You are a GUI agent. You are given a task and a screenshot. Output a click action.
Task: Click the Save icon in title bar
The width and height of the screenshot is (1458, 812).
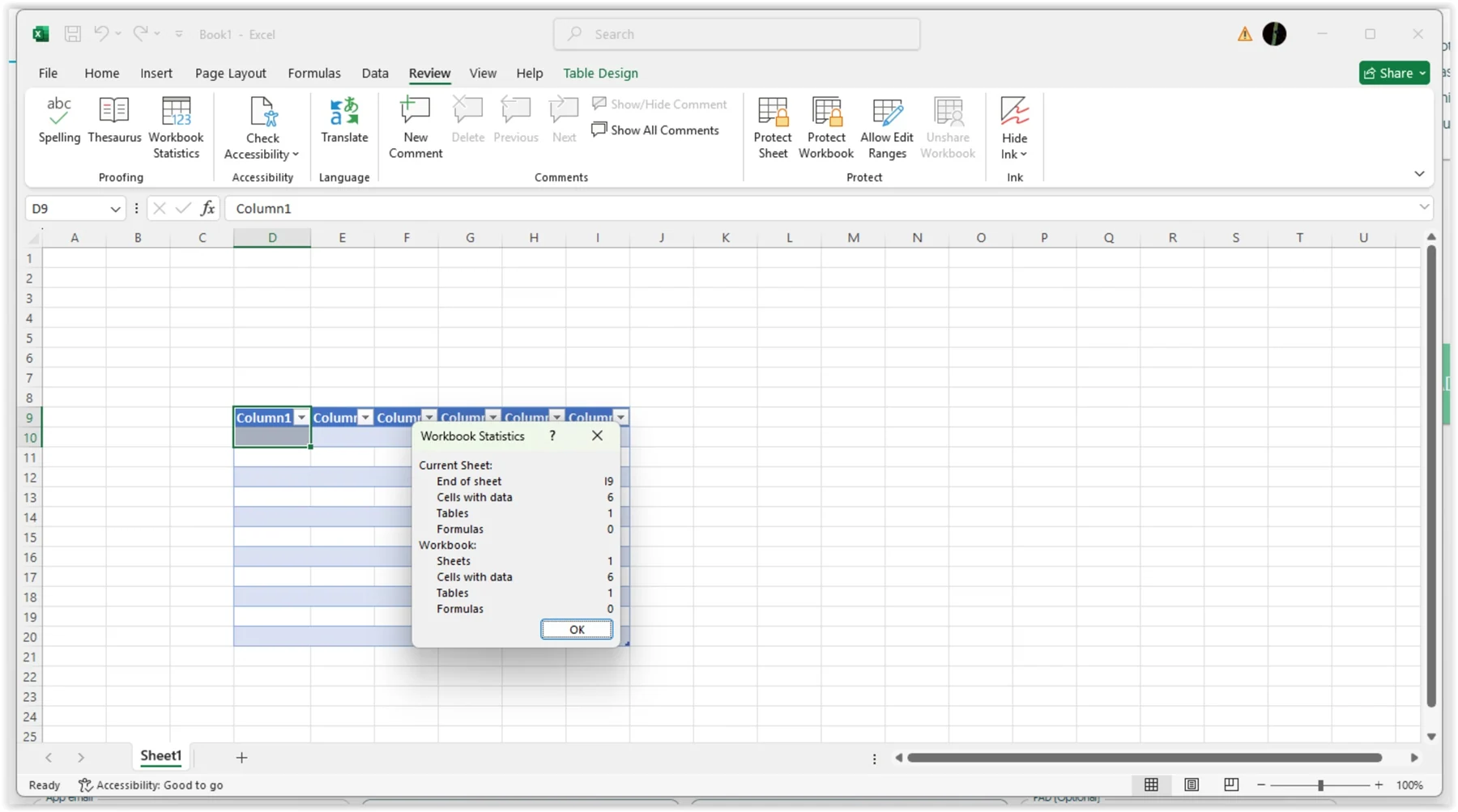point(73,34)
